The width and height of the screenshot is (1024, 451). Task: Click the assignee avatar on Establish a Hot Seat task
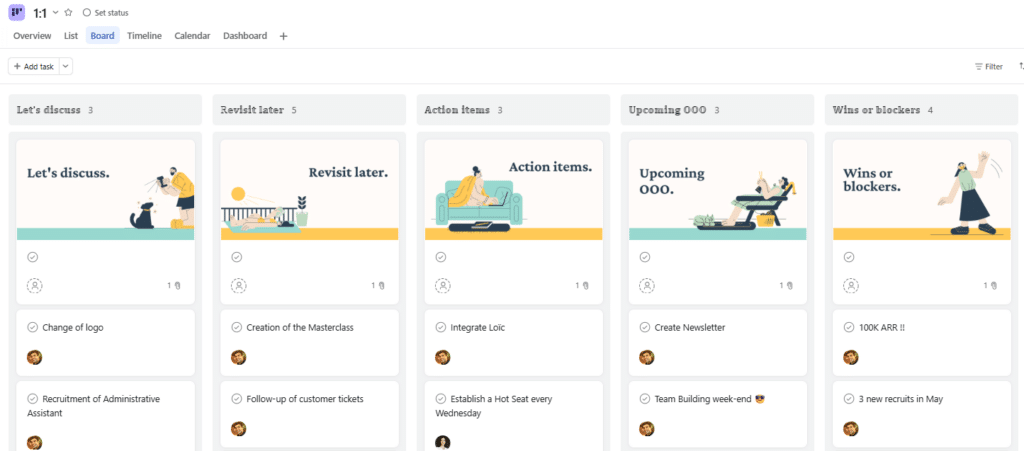[x=443, y=443]
